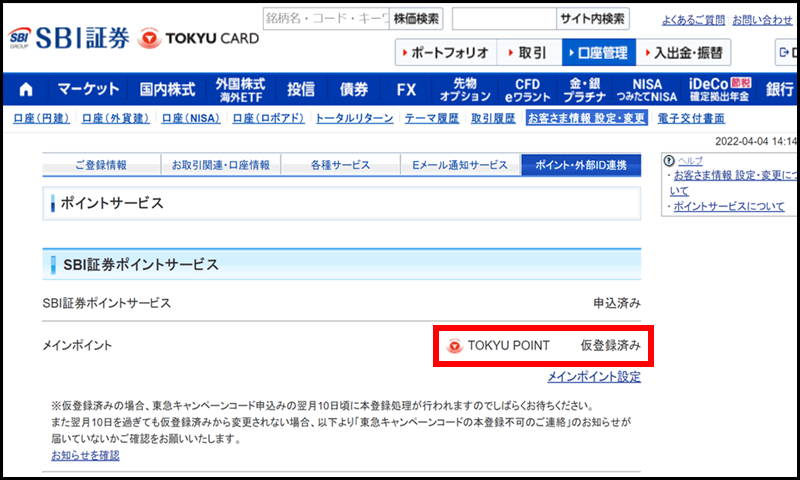The height and width of the screenshot is (480, 800).
Task: Click the help question mark icon
Action: coord(669,161)
